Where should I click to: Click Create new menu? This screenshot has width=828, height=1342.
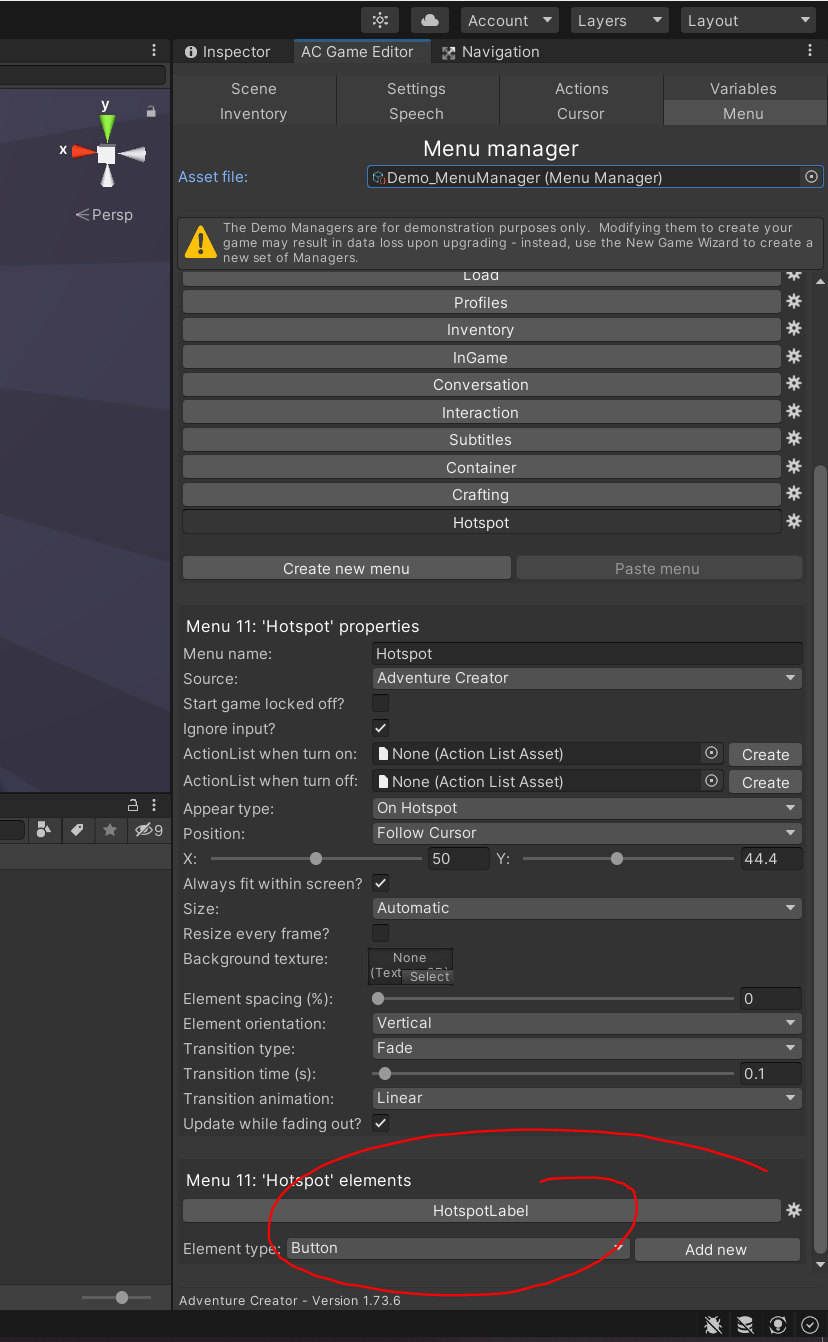(346, 568)
